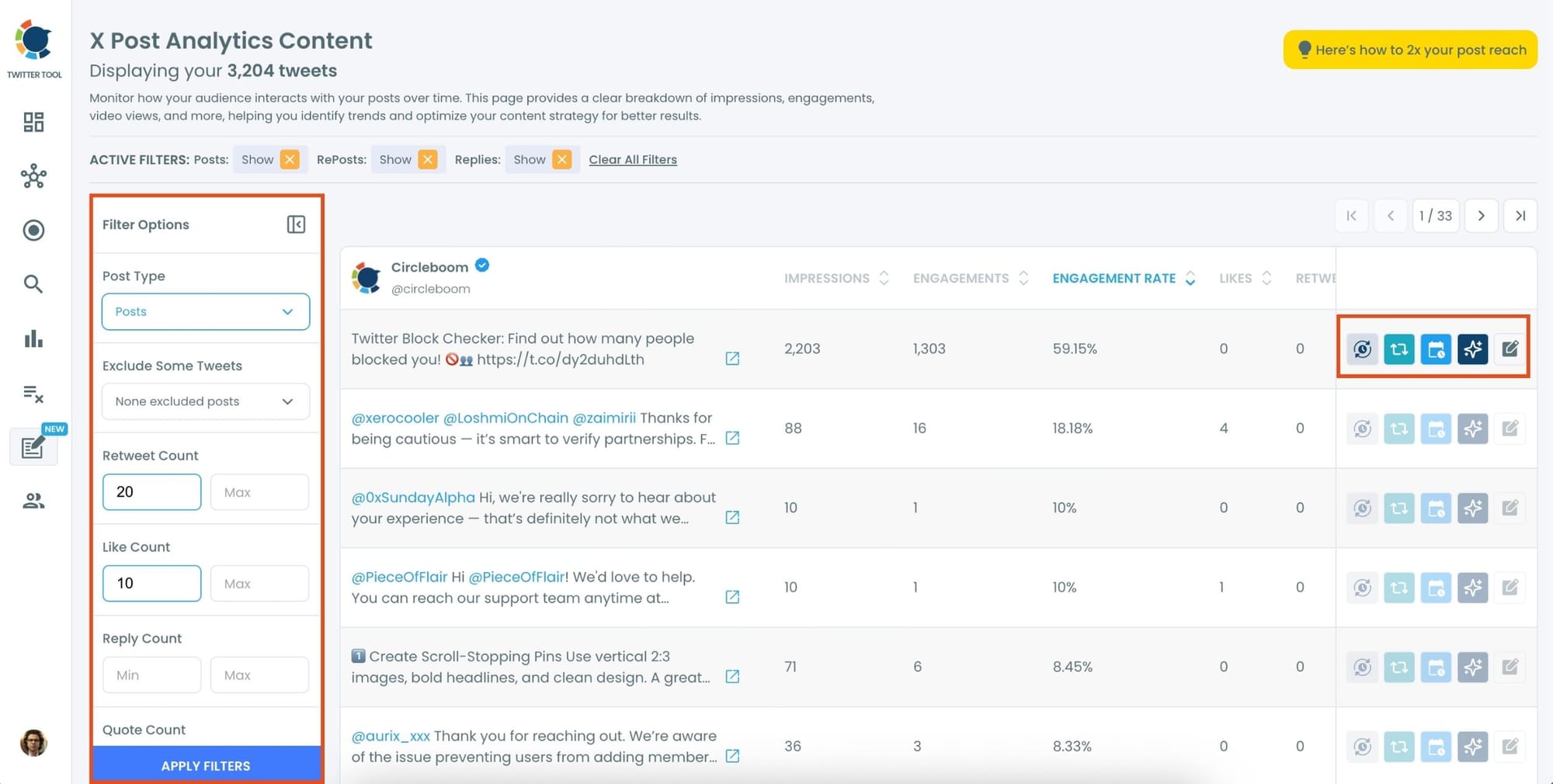Select the network connections sidebar icon
This screenshot has height=784, width=1553.
coord(33,176)
